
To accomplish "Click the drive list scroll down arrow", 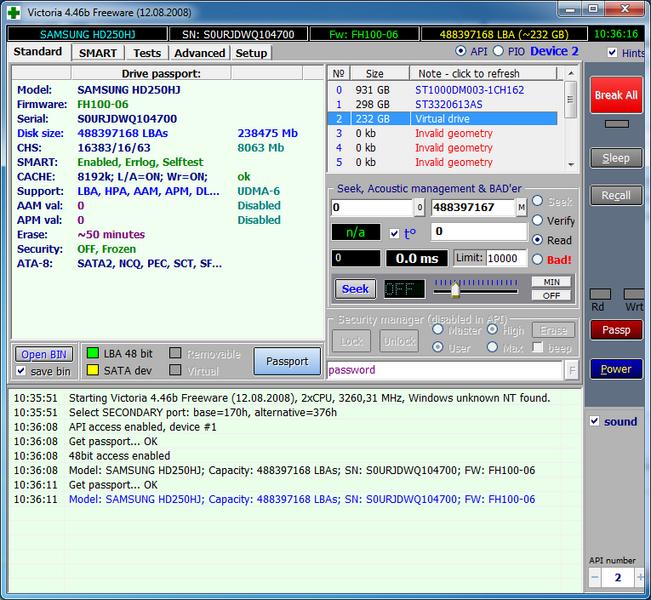I will (x=571, y=164).
